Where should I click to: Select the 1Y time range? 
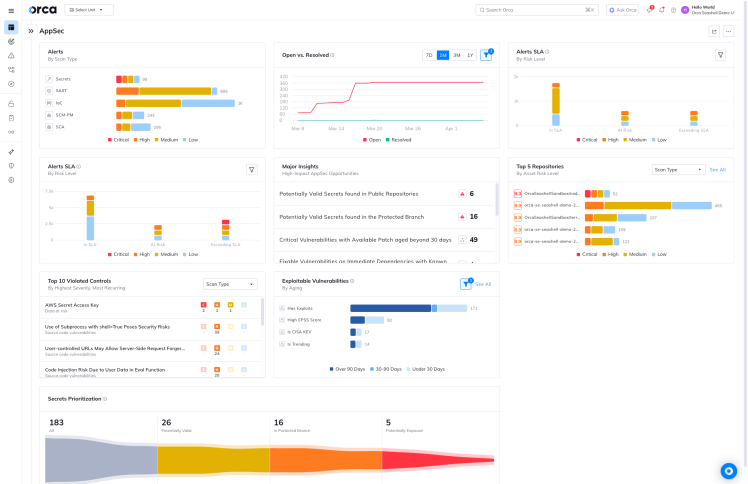(470, 55)
